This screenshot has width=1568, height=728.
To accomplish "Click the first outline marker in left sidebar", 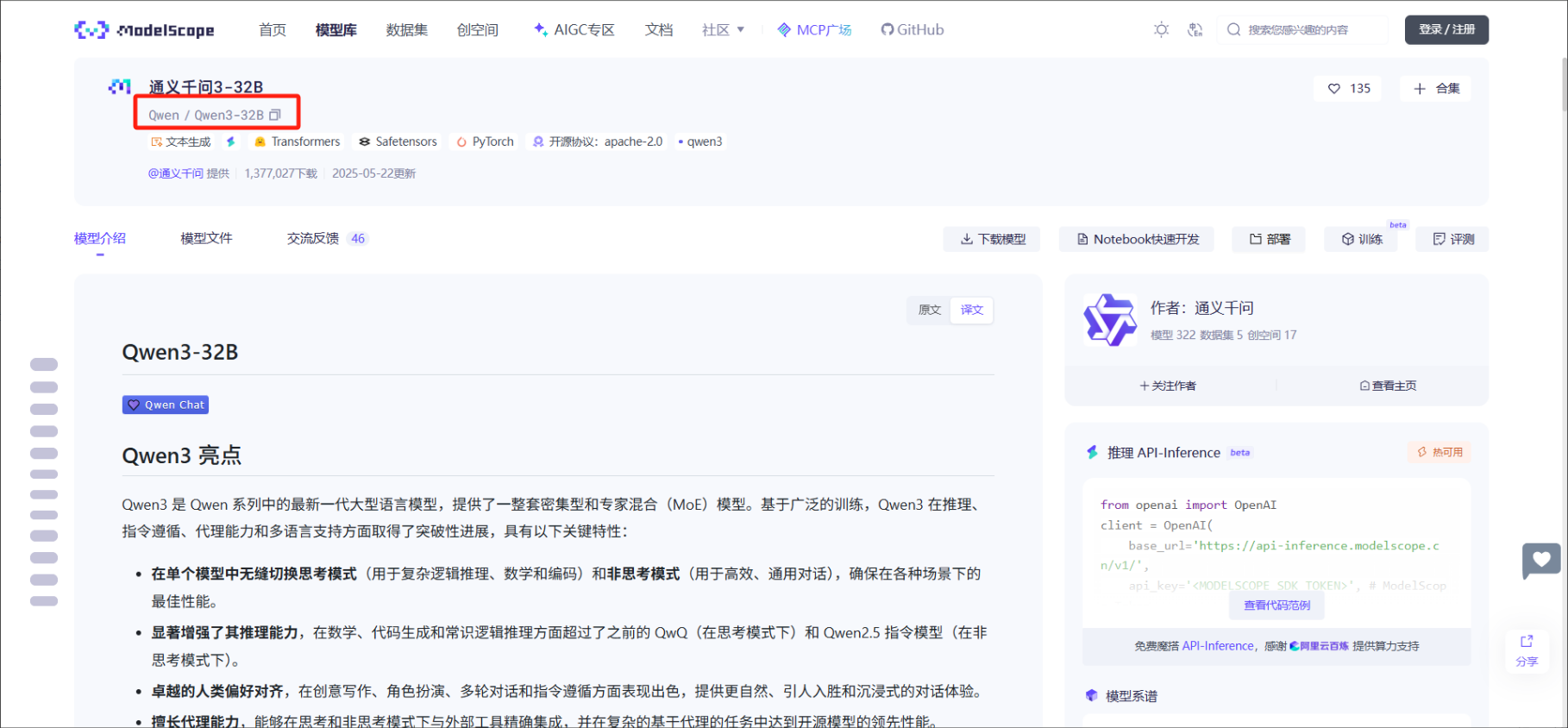I will click(x=44, y=364).
